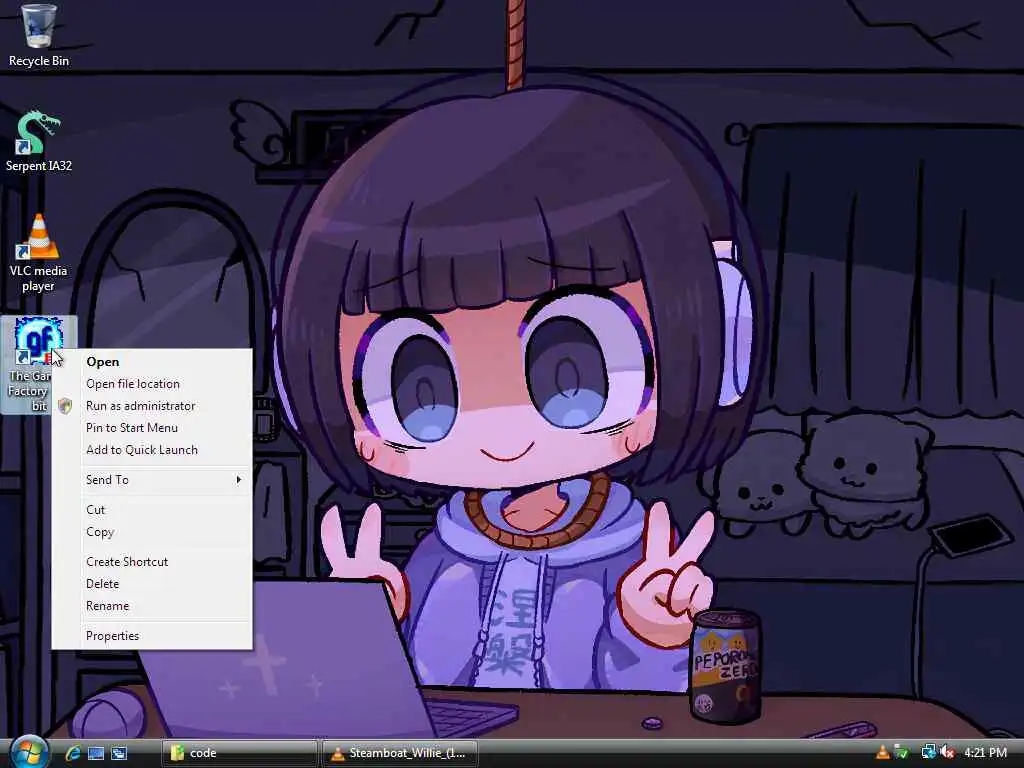Click the VLC cone tray icon
This screenshot has width=1024, height=768.
pyautogui.click(x=882, y=753)
